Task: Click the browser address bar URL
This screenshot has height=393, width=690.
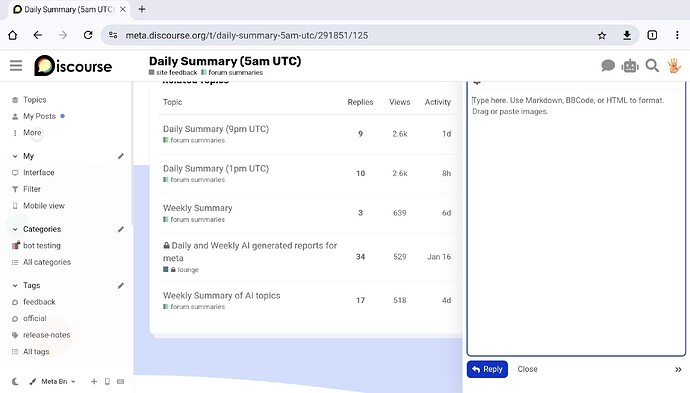Action: [246, 35]
